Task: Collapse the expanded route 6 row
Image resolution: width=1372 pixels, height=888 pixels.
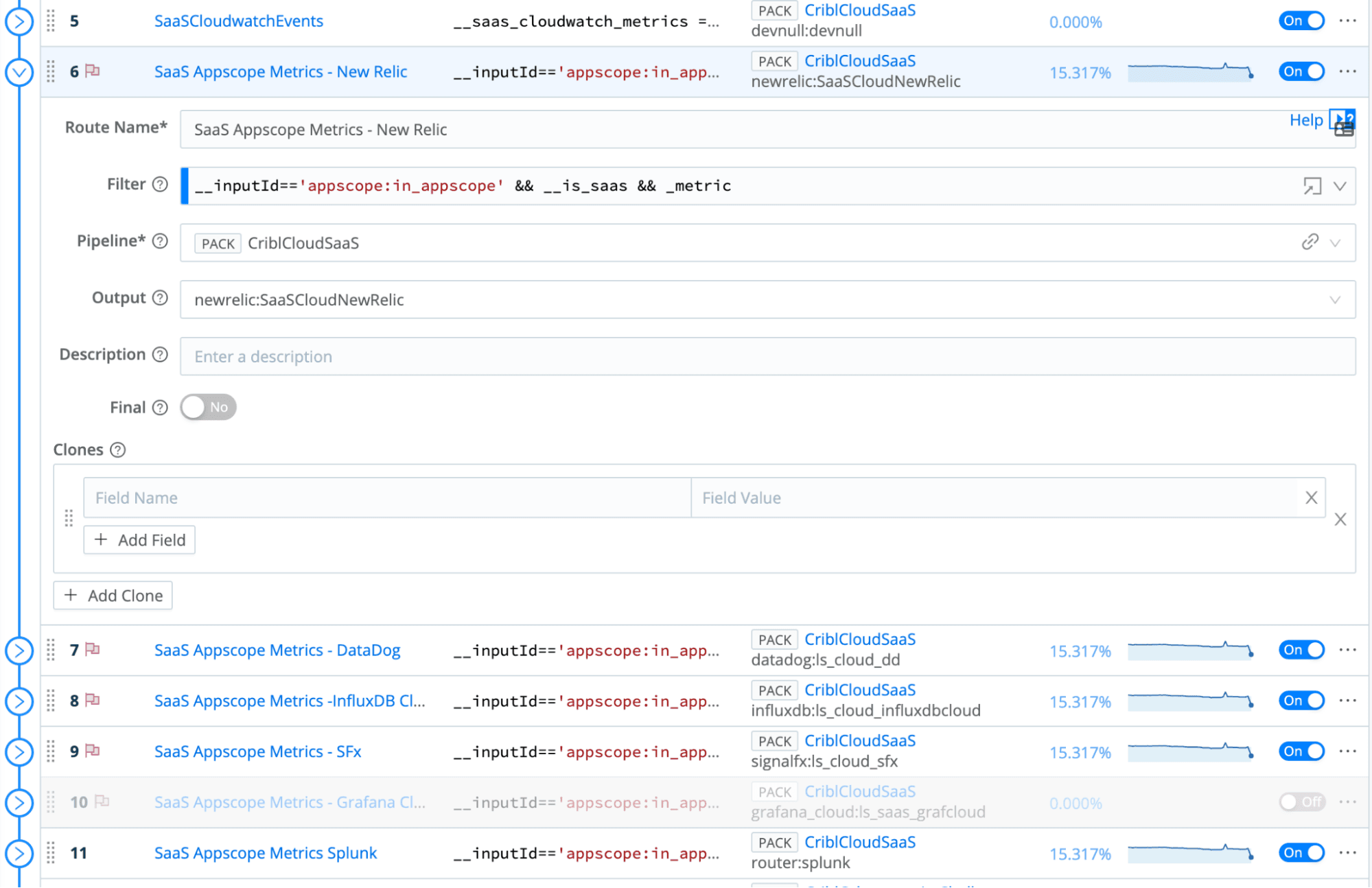Action: pos(19,72)
